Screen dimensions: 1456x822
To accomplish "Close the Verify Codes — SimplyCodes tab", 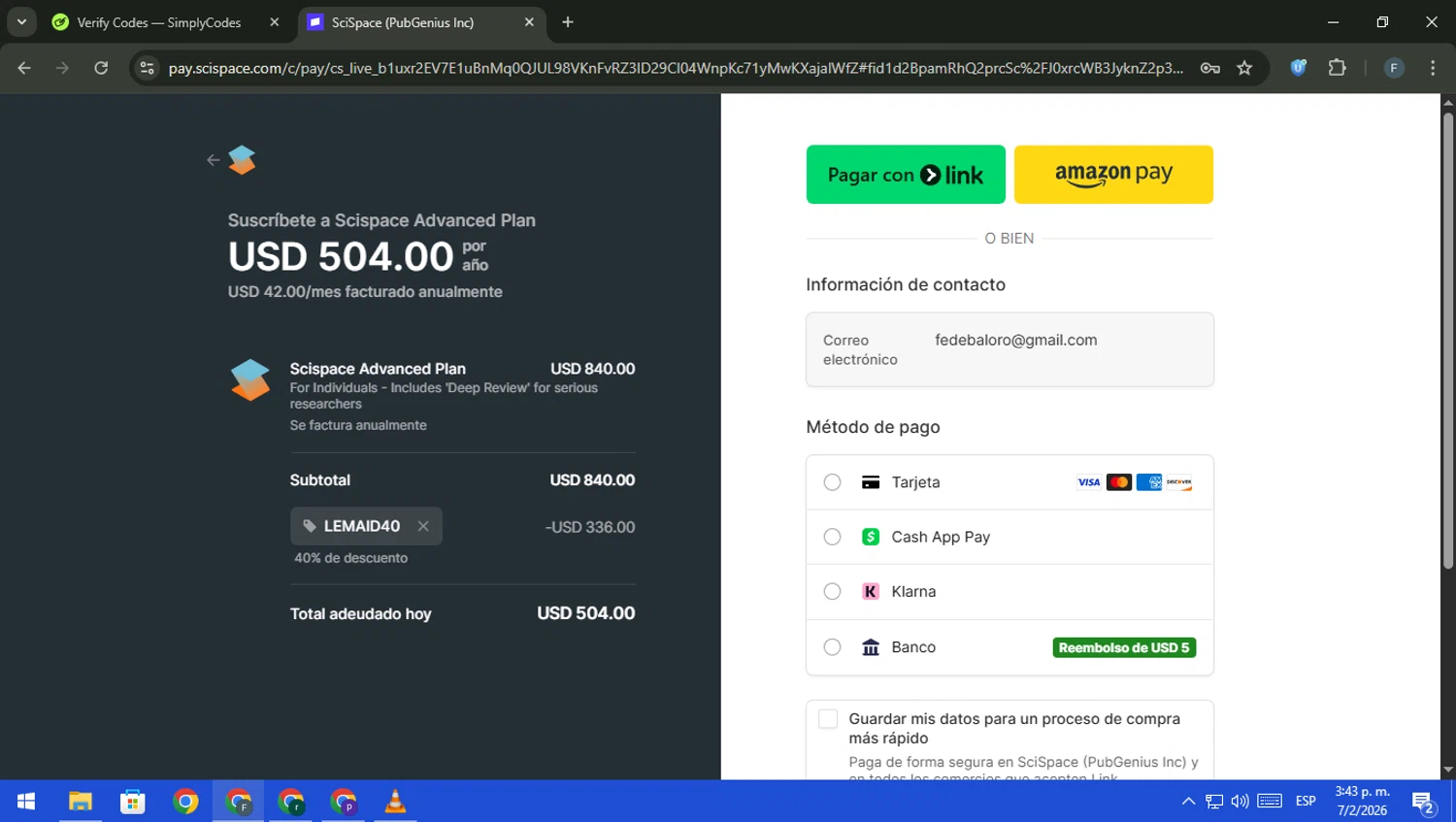I will click(x=275, y=22).
